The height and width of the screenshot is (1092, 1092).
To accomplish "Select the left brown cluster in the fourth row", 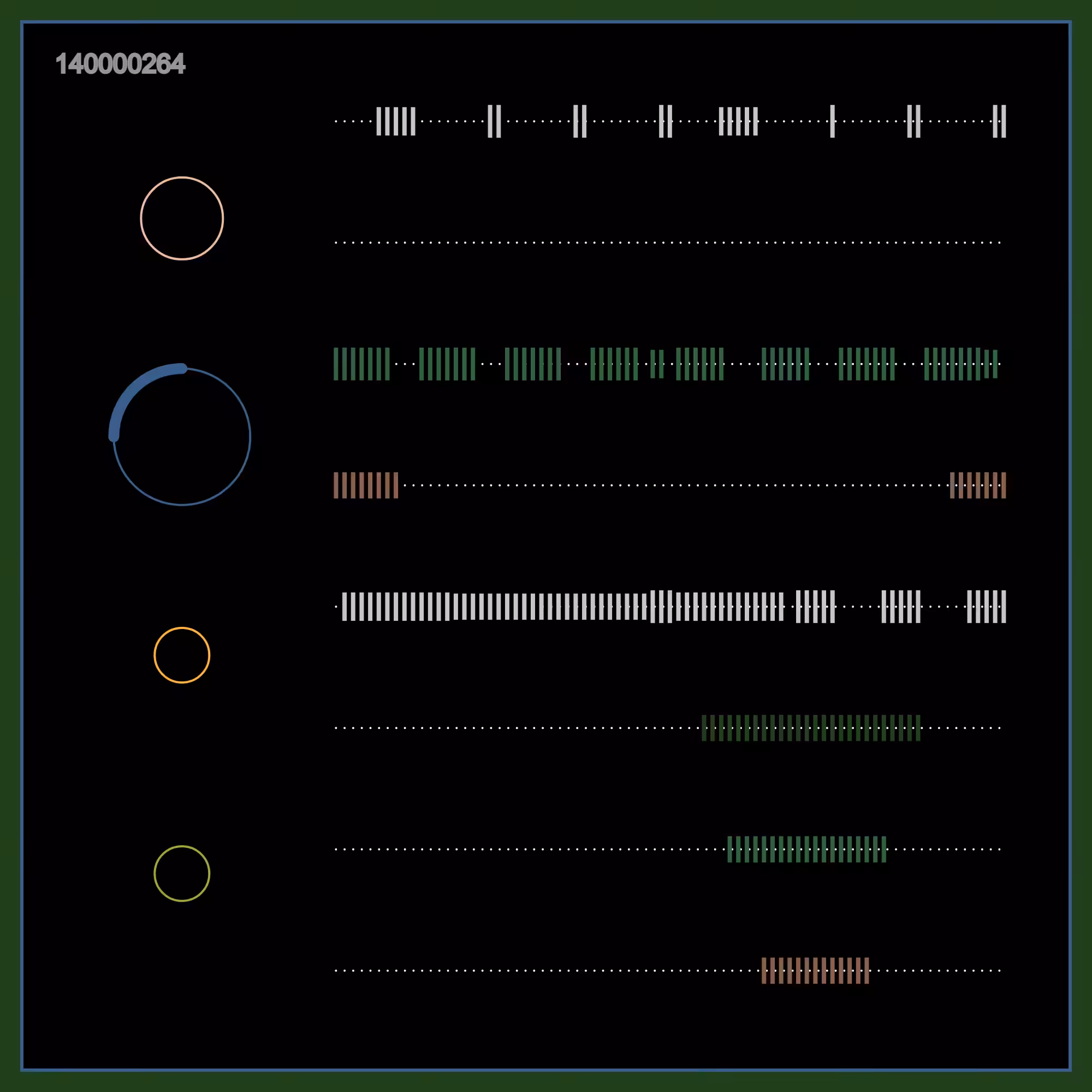I will [366, 485].
